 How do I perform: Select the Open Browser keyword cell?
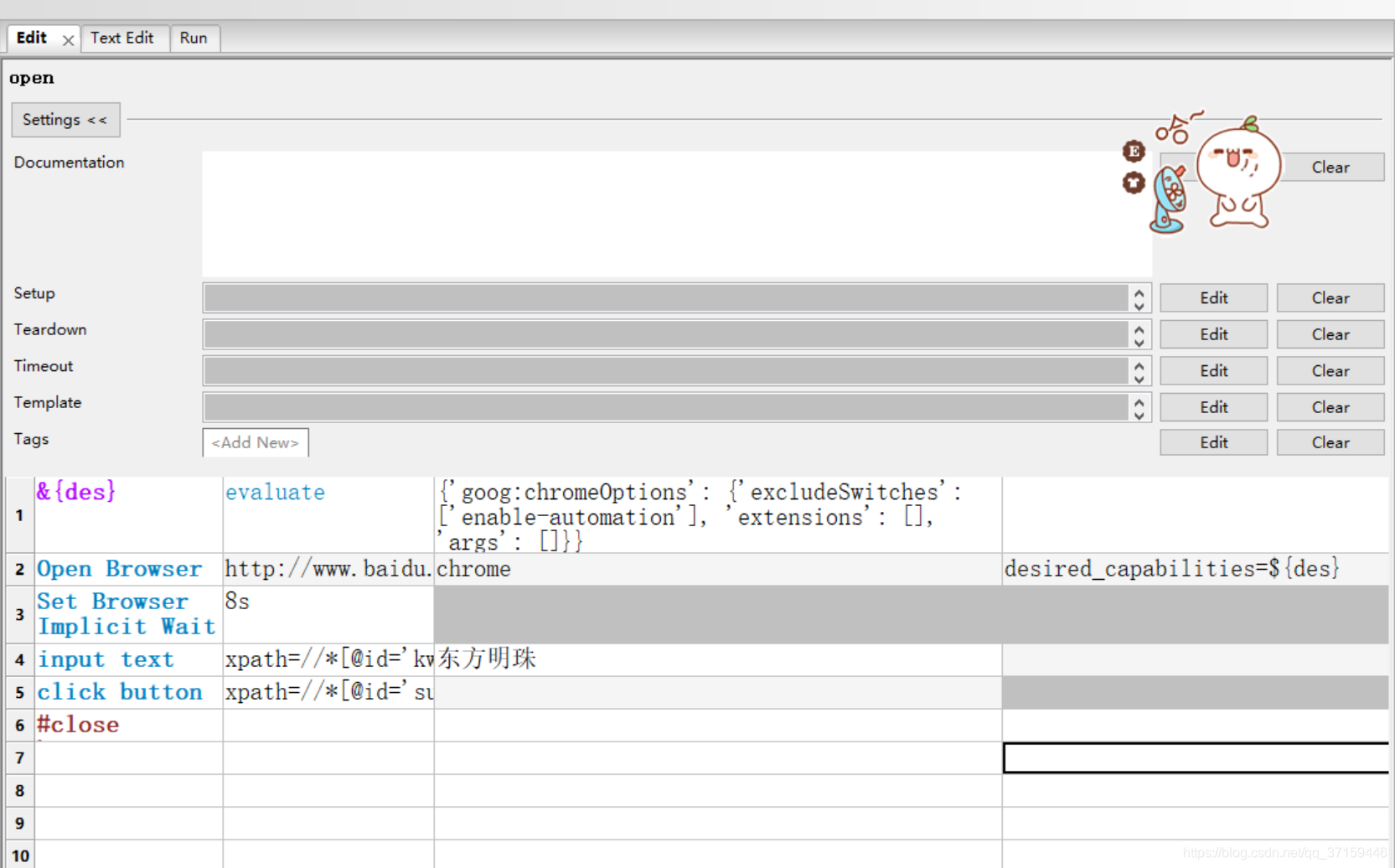(120, 569)
